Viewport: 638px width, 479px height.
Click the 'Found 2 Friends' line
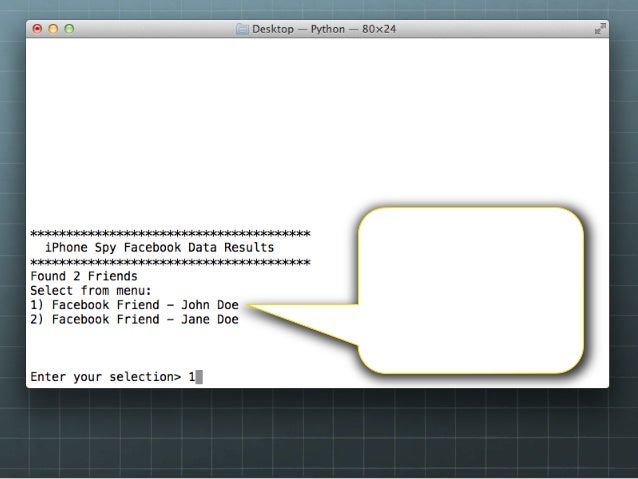pos(84,276)
